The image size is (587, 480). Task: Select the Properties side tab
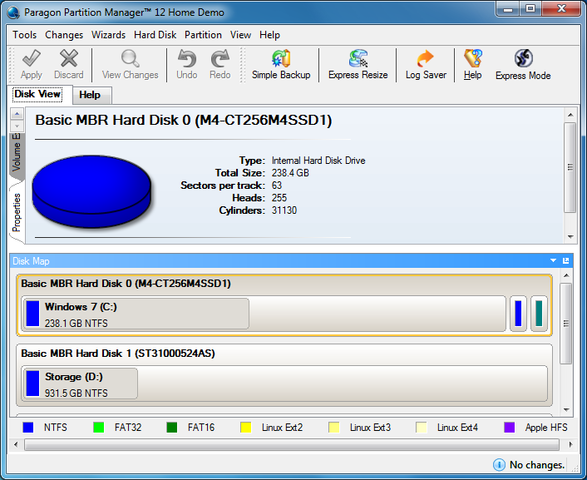[x=17, y=212]
